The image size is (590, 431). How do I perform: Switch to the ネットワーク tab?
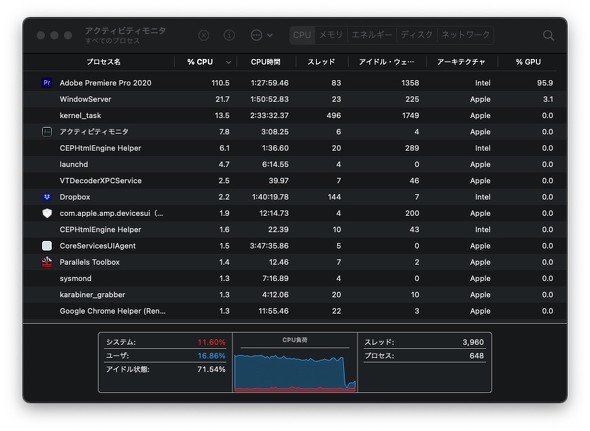(x=465, y=35)
